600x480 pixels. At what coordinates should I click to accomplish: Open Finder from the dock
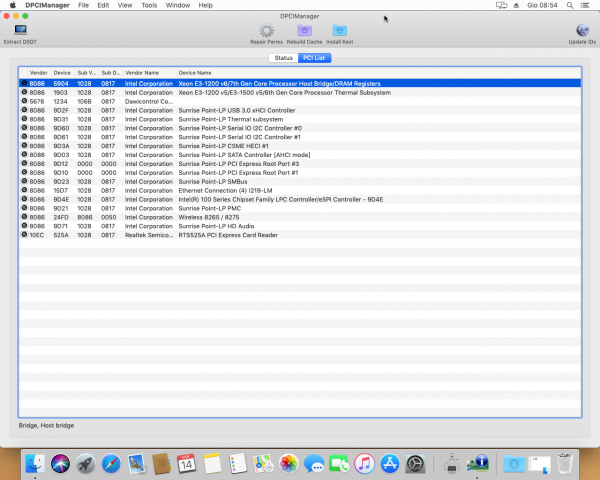pos(37,463)
